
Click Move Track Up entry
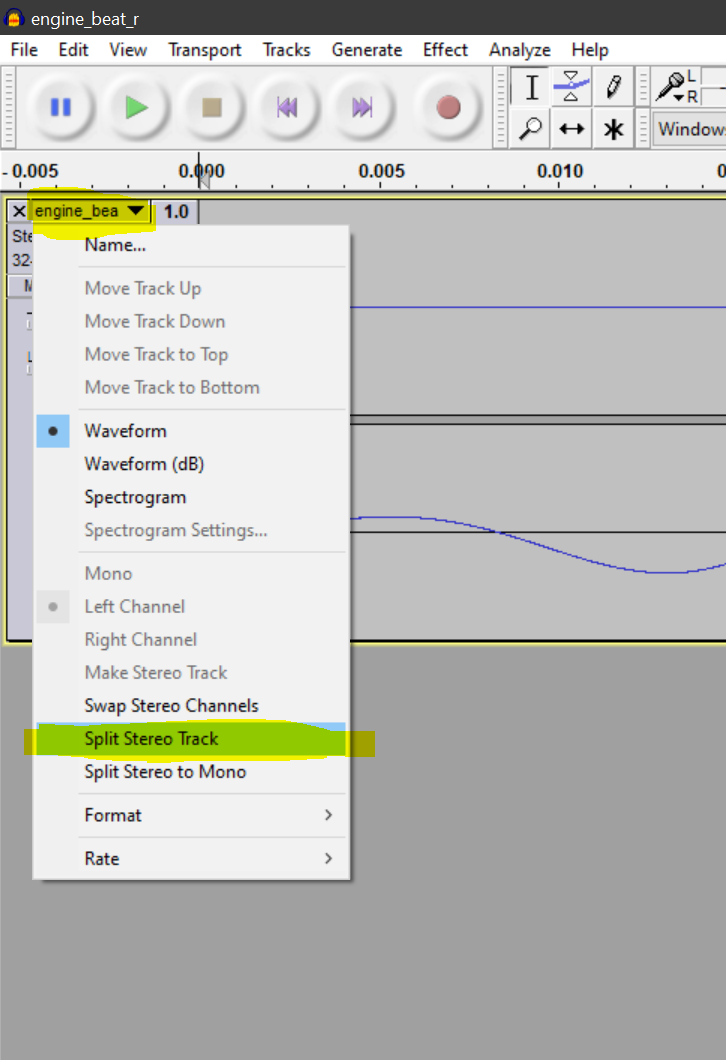191,289
